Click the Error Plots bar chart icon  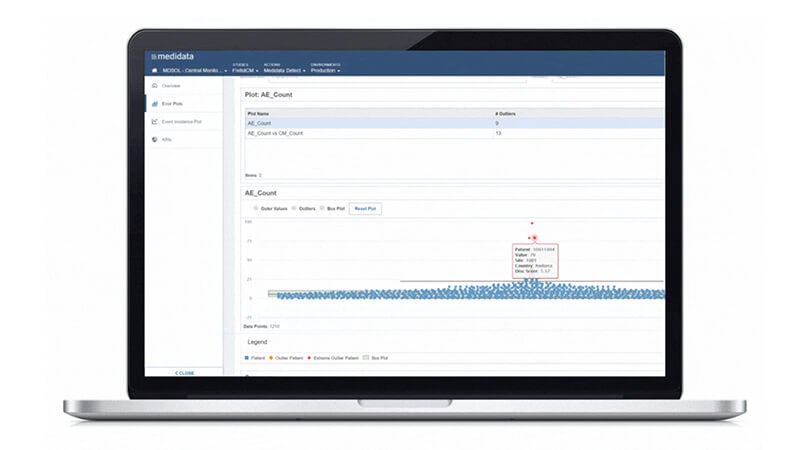(155, 104)
